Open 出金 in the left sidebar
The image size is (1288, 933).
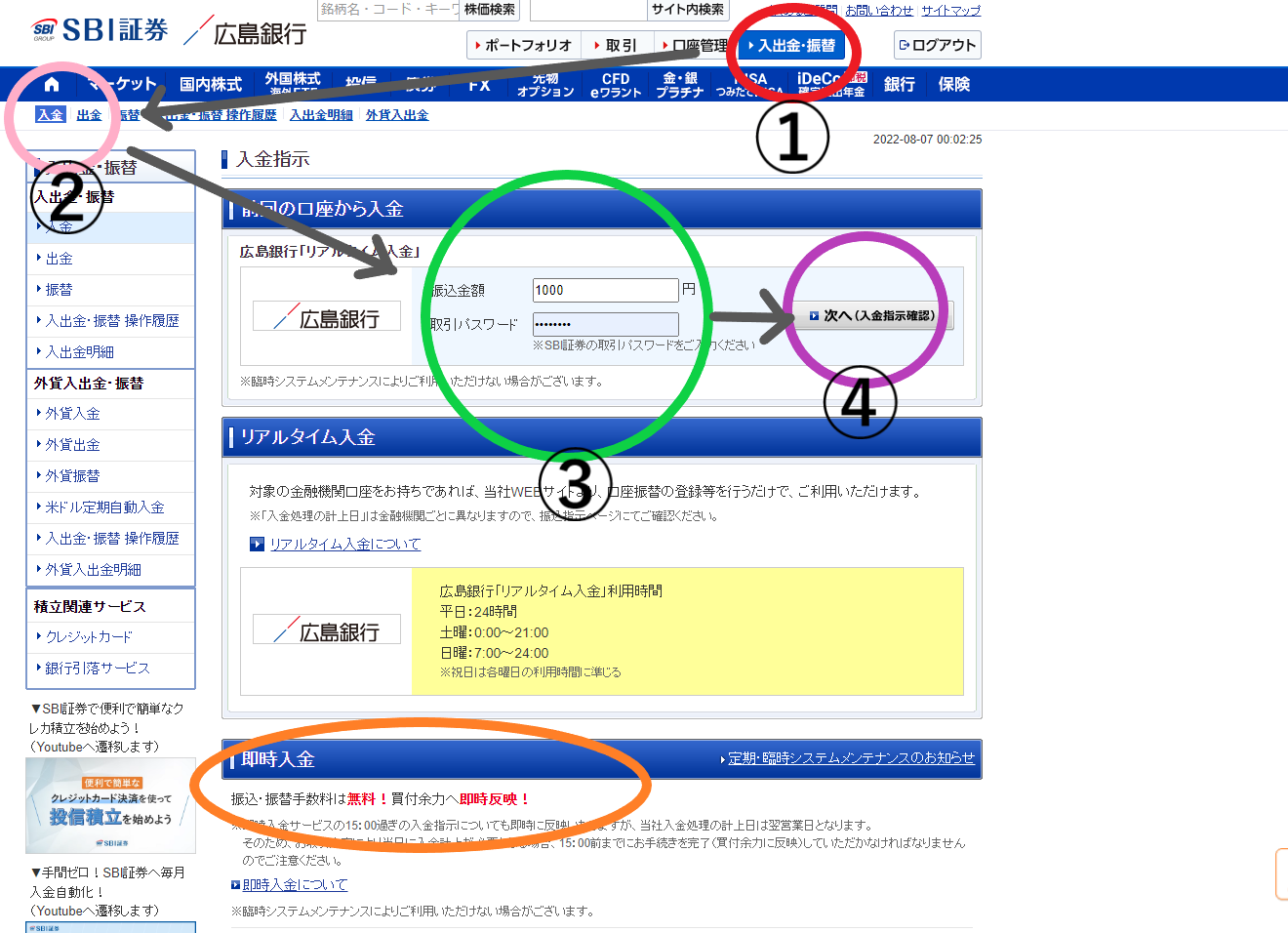click(60, 259)
